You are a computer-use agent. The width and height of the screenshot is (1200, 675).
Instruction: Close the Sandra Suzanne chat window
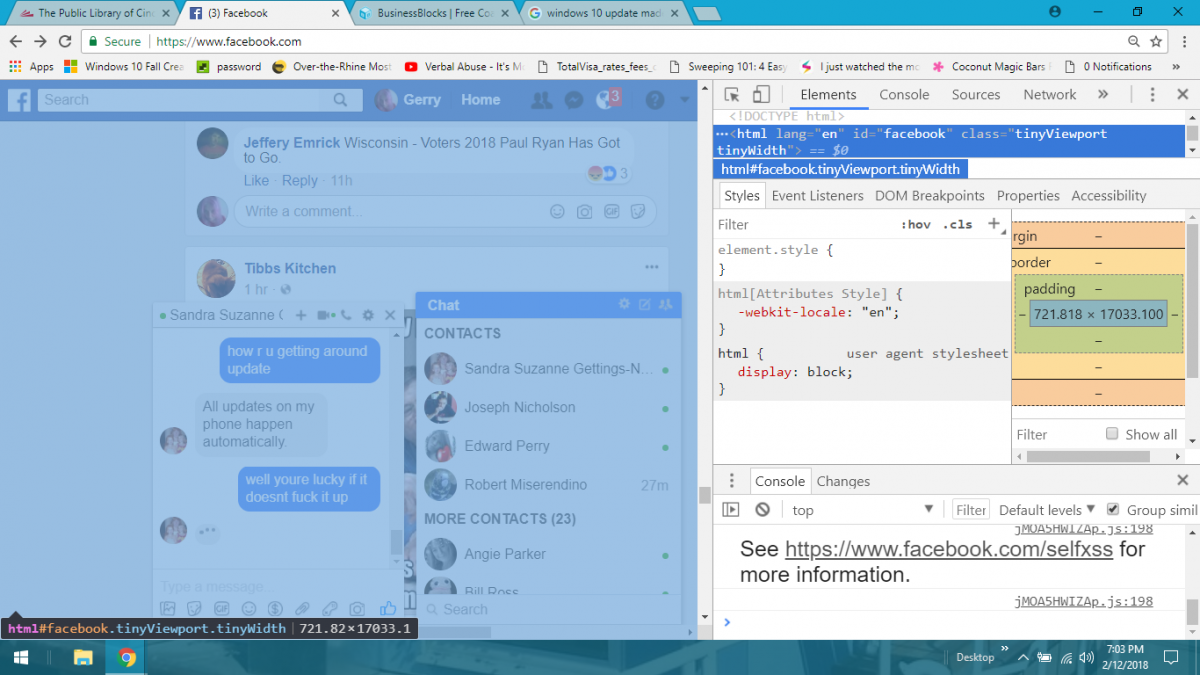click(x=390, y=315)
